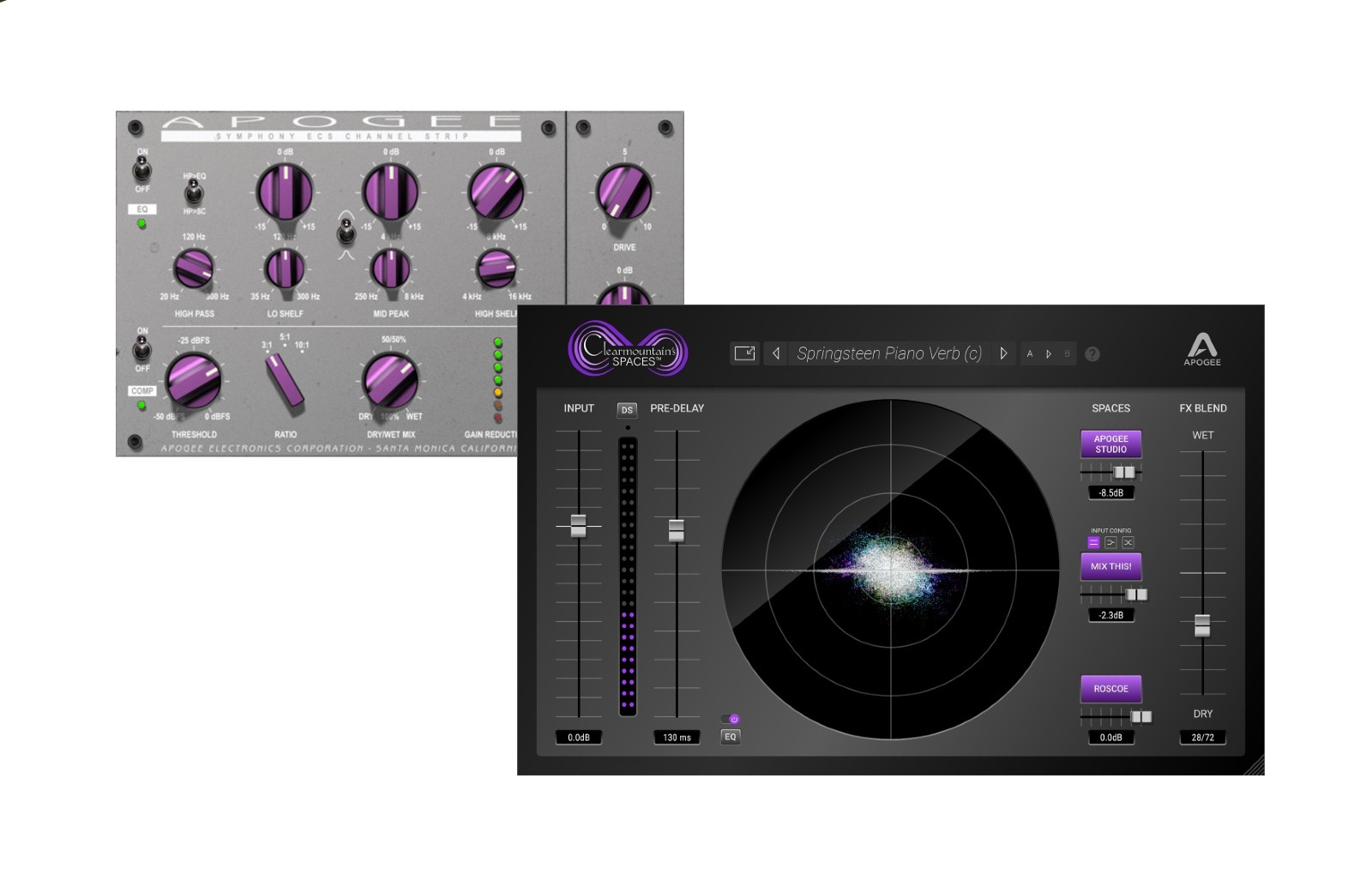
Task: Flip the HP>EQ / HP>SC toggle switch
Action: click(194, 190)
